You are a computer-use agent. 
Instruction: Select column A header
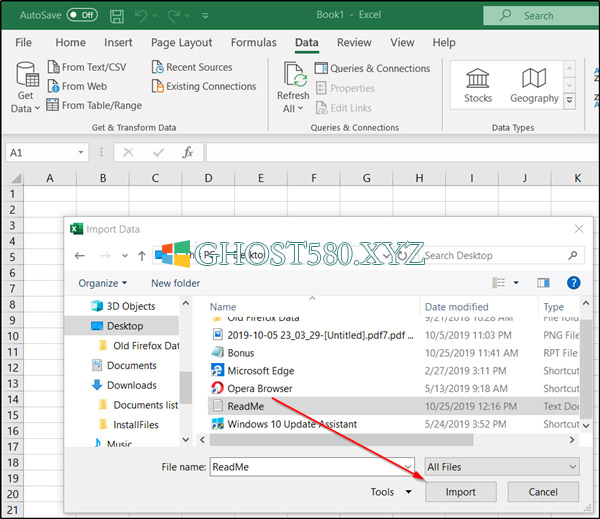[50, 178]
